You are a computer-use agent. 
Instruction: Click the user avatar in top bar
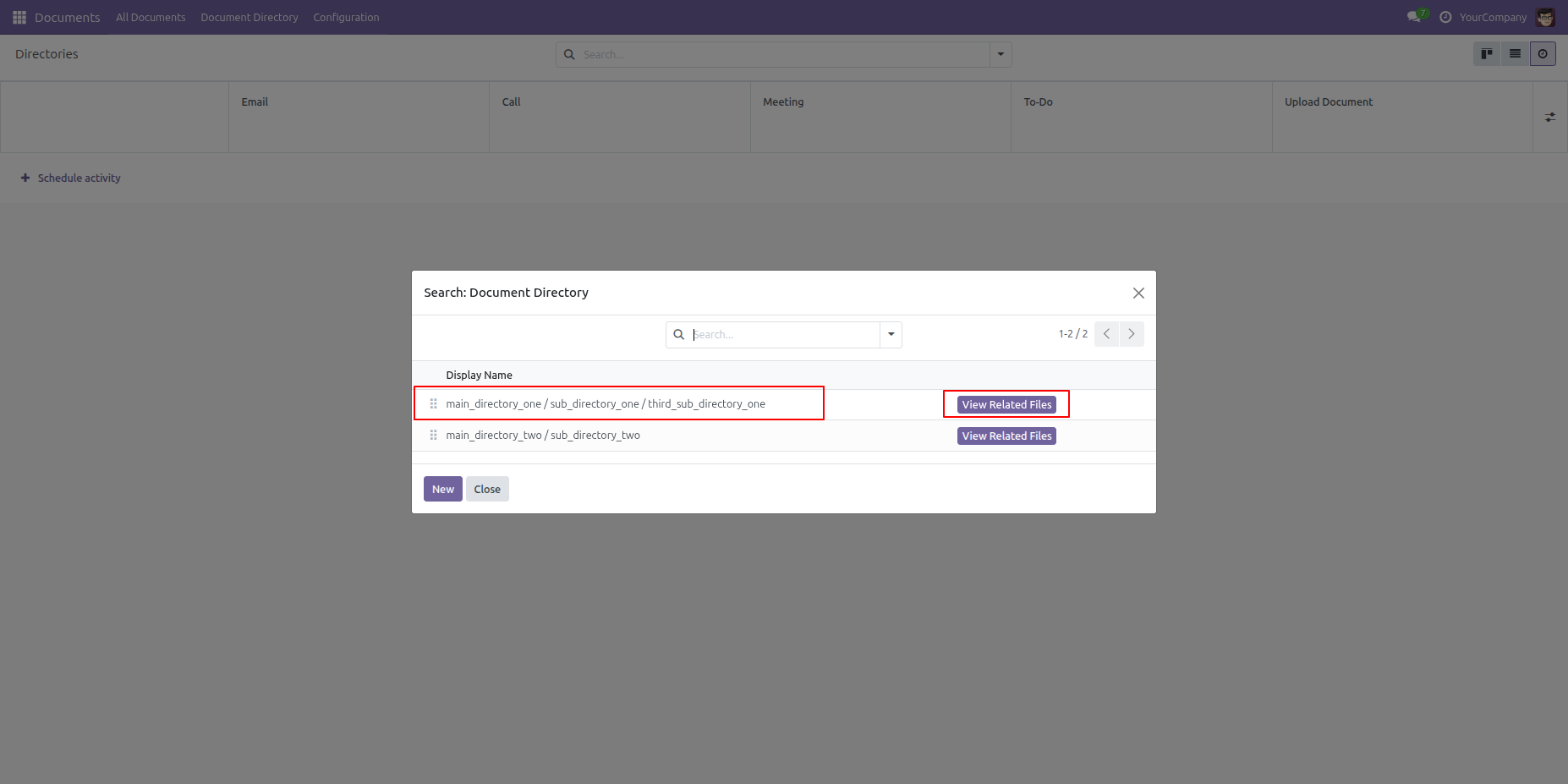click(1545, 18)
